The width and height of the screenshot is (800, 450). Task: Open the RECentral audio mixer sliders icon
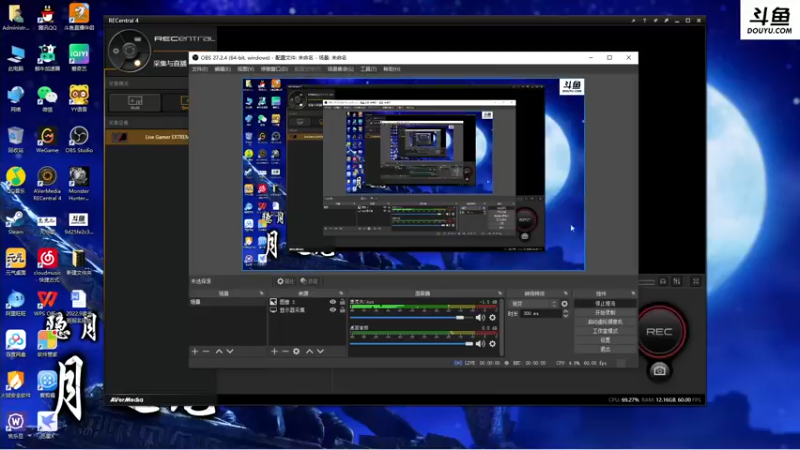tap(677, 281)
